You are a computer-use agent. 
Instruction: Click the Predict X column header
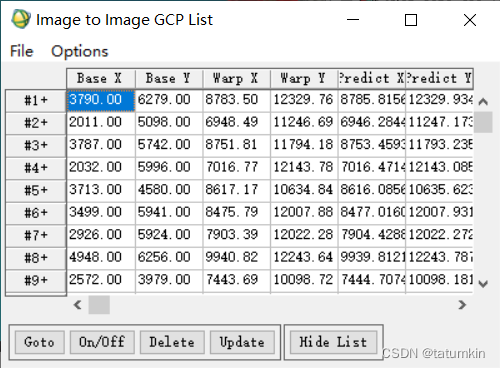coord(372,79)
